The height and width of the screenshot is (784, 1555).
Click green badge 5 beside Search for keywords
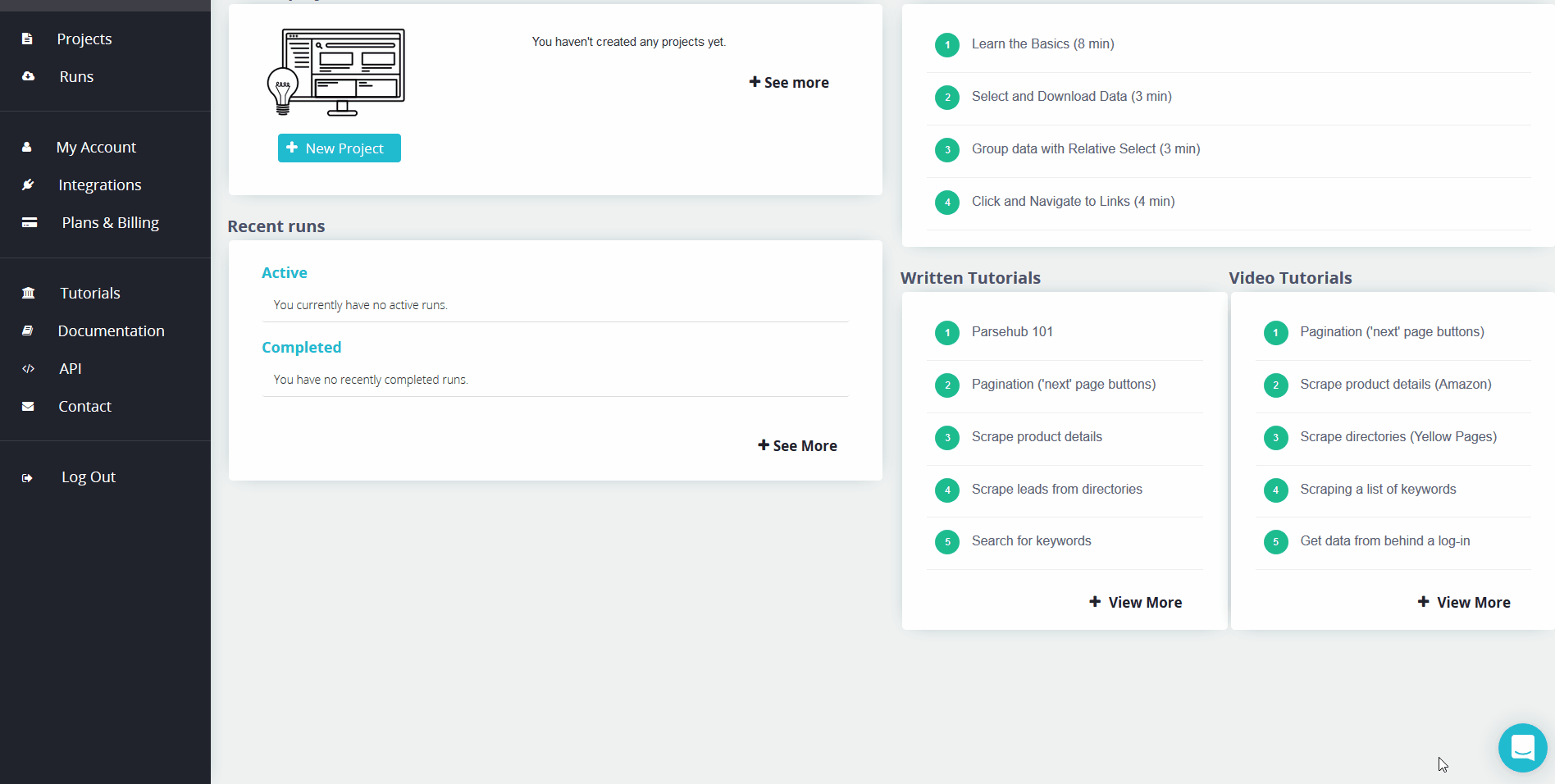(947, 541)
